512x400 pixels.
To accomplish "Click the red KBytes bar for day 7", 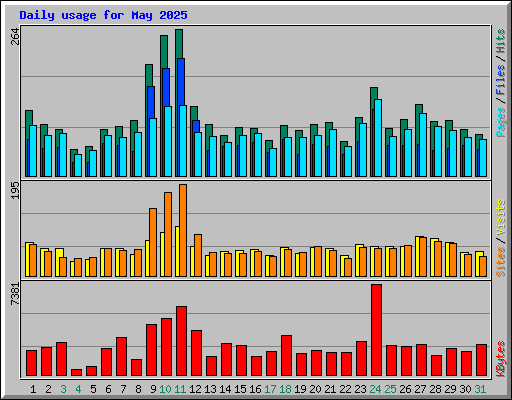I will (x=121, y=356).
